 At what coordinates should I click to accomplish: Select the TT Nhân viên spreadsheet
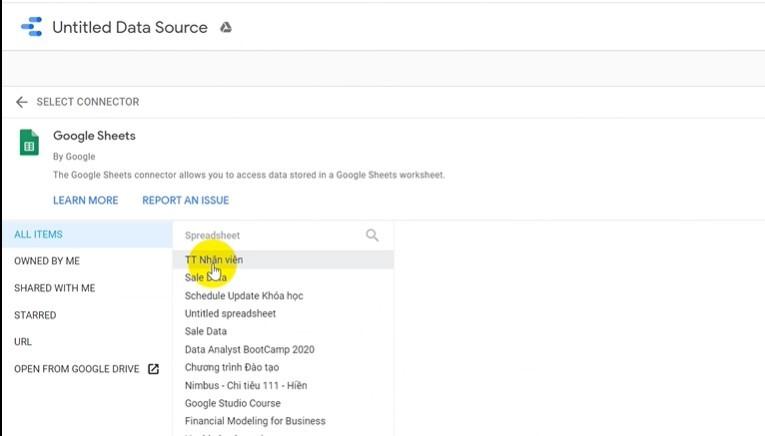click(x=214, y=260)
